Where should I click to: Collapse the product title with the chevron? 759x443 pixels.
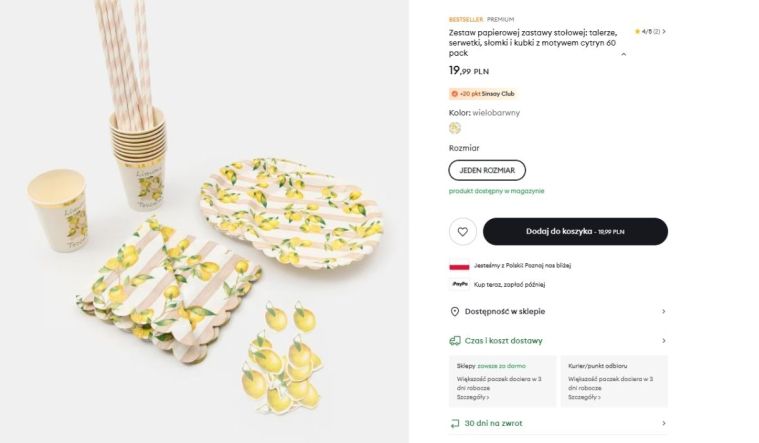(x=623, y=54)
